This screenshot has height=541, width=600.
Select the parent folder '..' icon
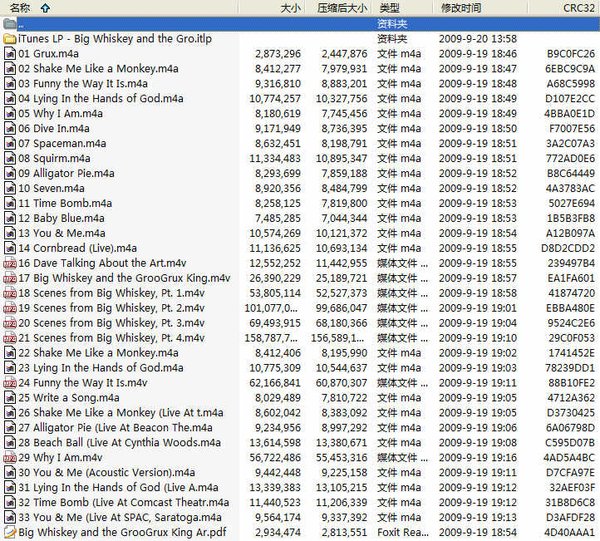[x=10, y=24]
